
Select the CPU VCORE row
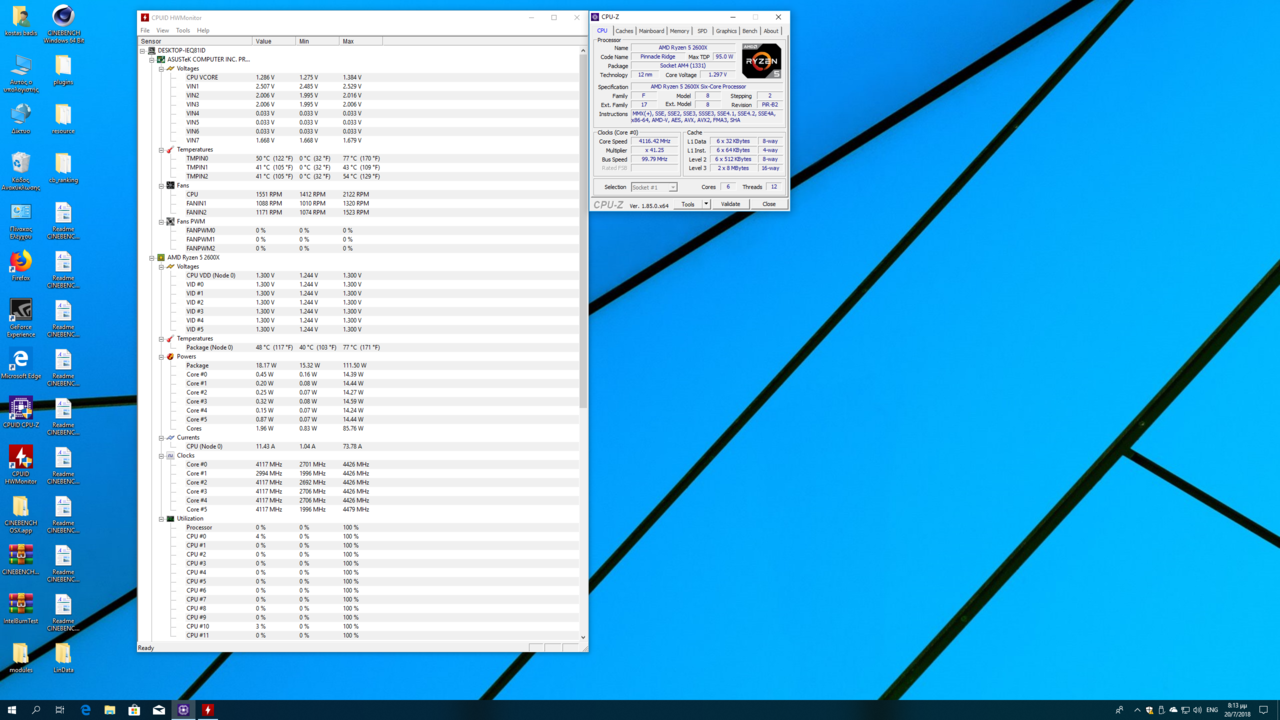point(360,77)
